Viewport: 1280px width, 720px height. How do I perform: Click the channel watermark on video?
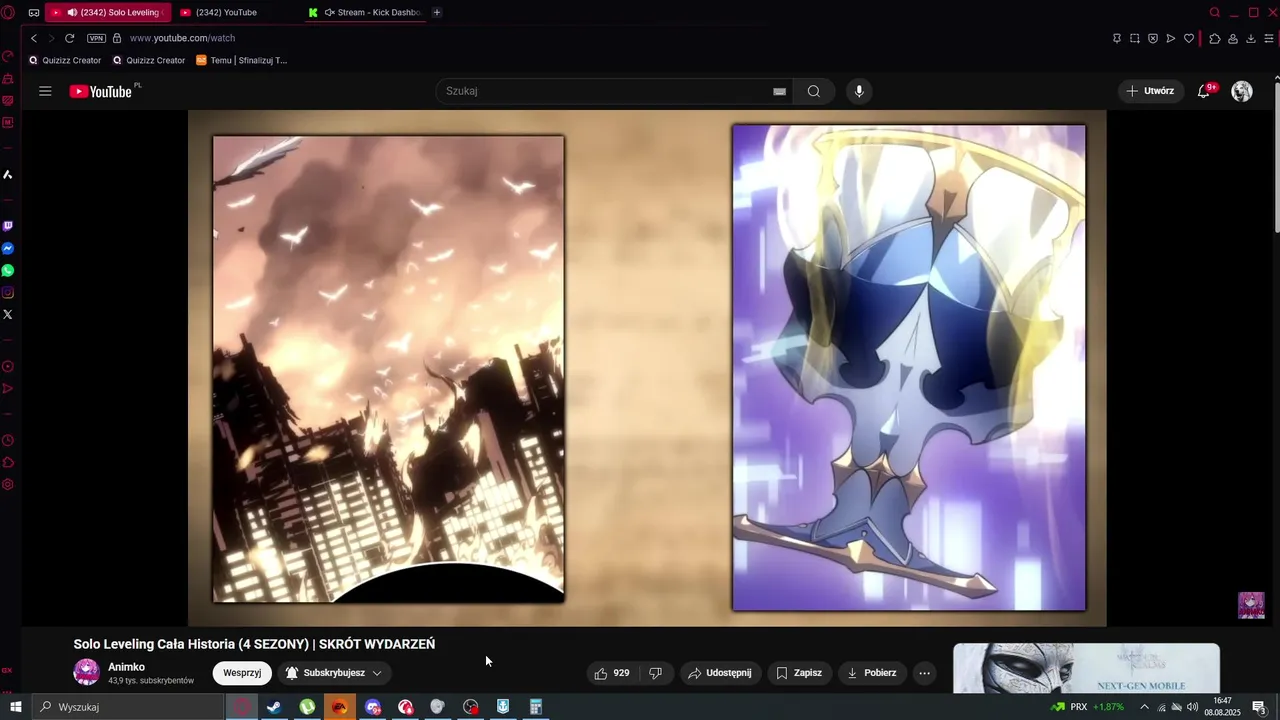click(x=1251, y=605)
